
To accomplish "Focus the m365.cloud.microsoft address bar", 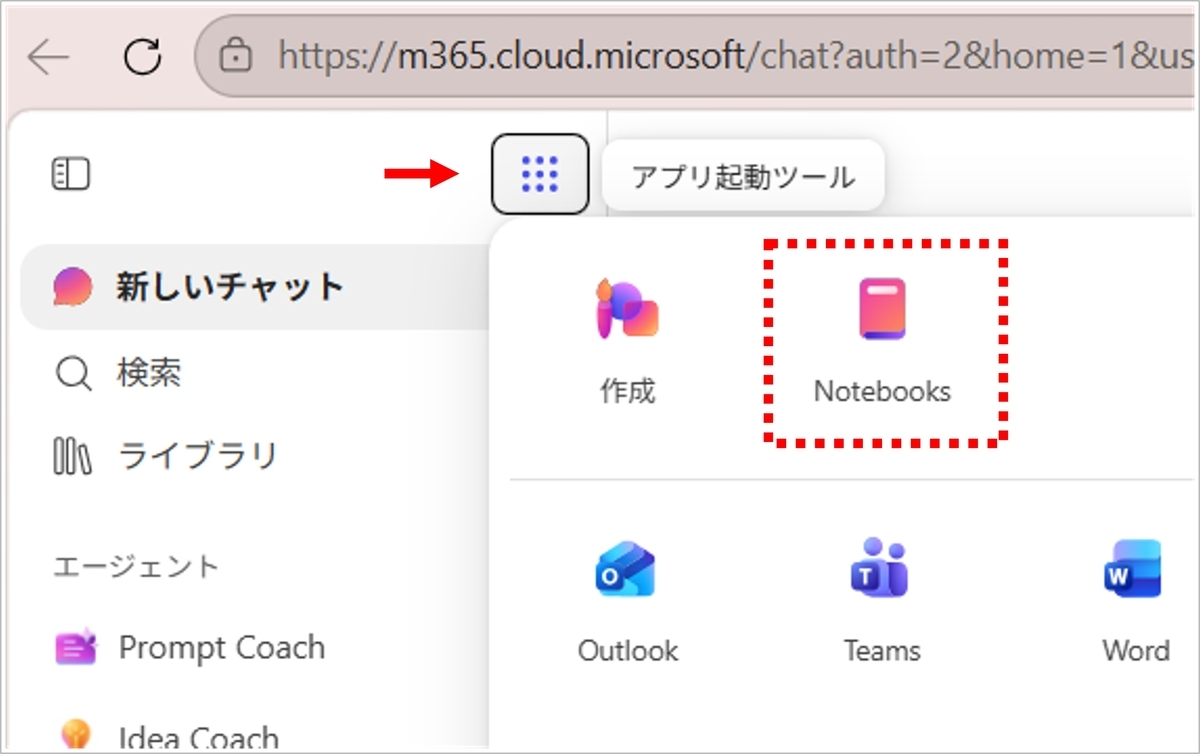I will pyautogui.click(x=698, y=56).
